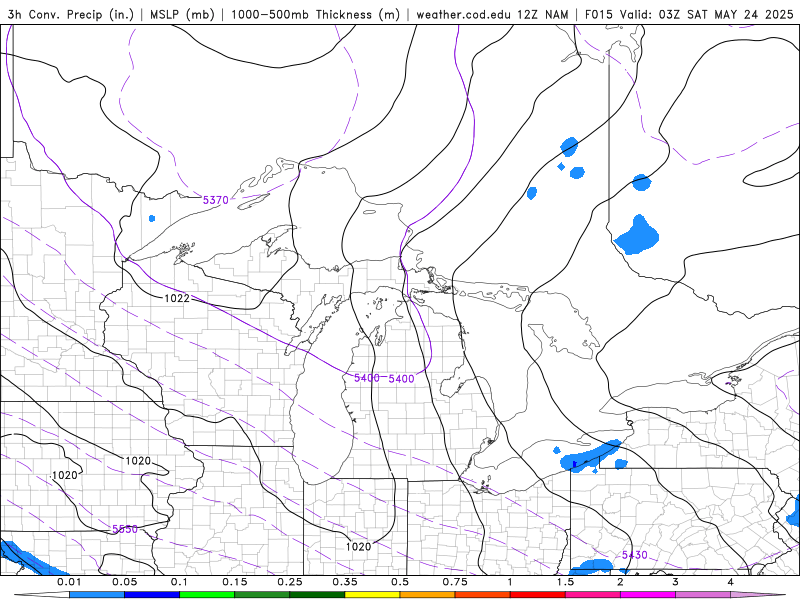Image resolution: width=800 pixels, height=600 pixels.
Task: Click the 0.15 legend value
Action: [x=235, y=582]
